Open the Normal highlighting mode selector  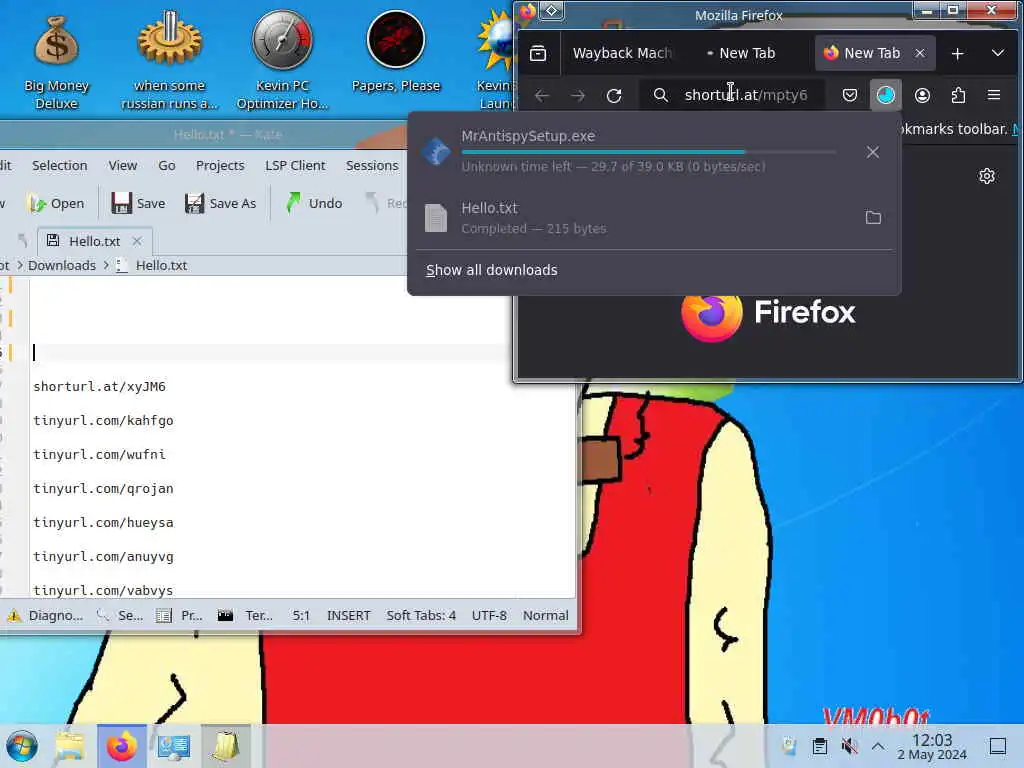545,615
